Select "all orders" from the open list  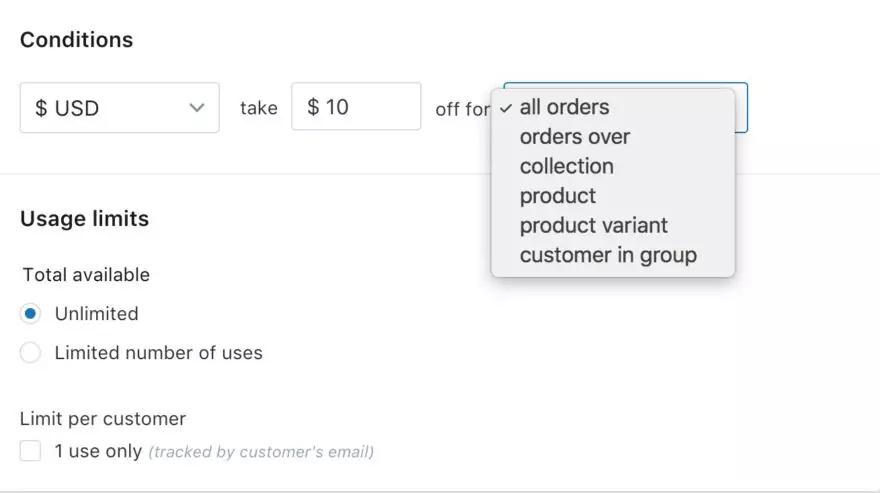coord(564,107)
